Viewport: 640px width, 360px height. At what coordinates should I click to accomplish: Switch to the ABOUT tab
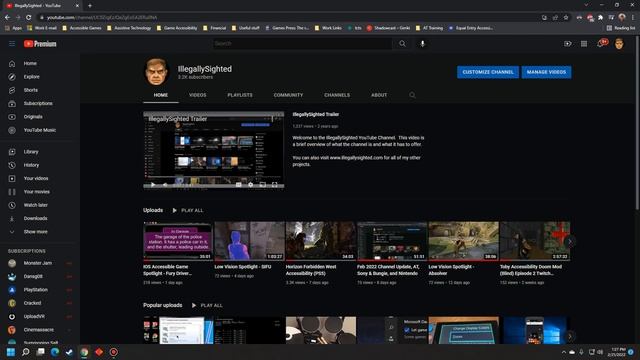(379, 95)
